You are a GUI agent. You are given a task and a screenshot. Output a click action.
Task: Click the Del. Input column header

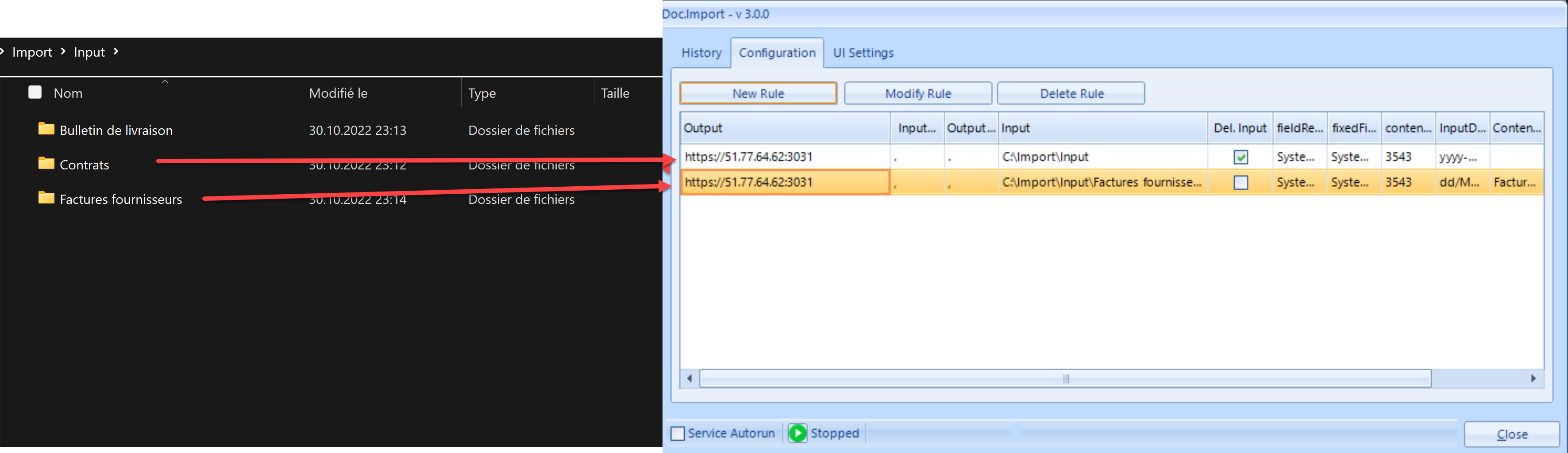[x=1240, y=128]
